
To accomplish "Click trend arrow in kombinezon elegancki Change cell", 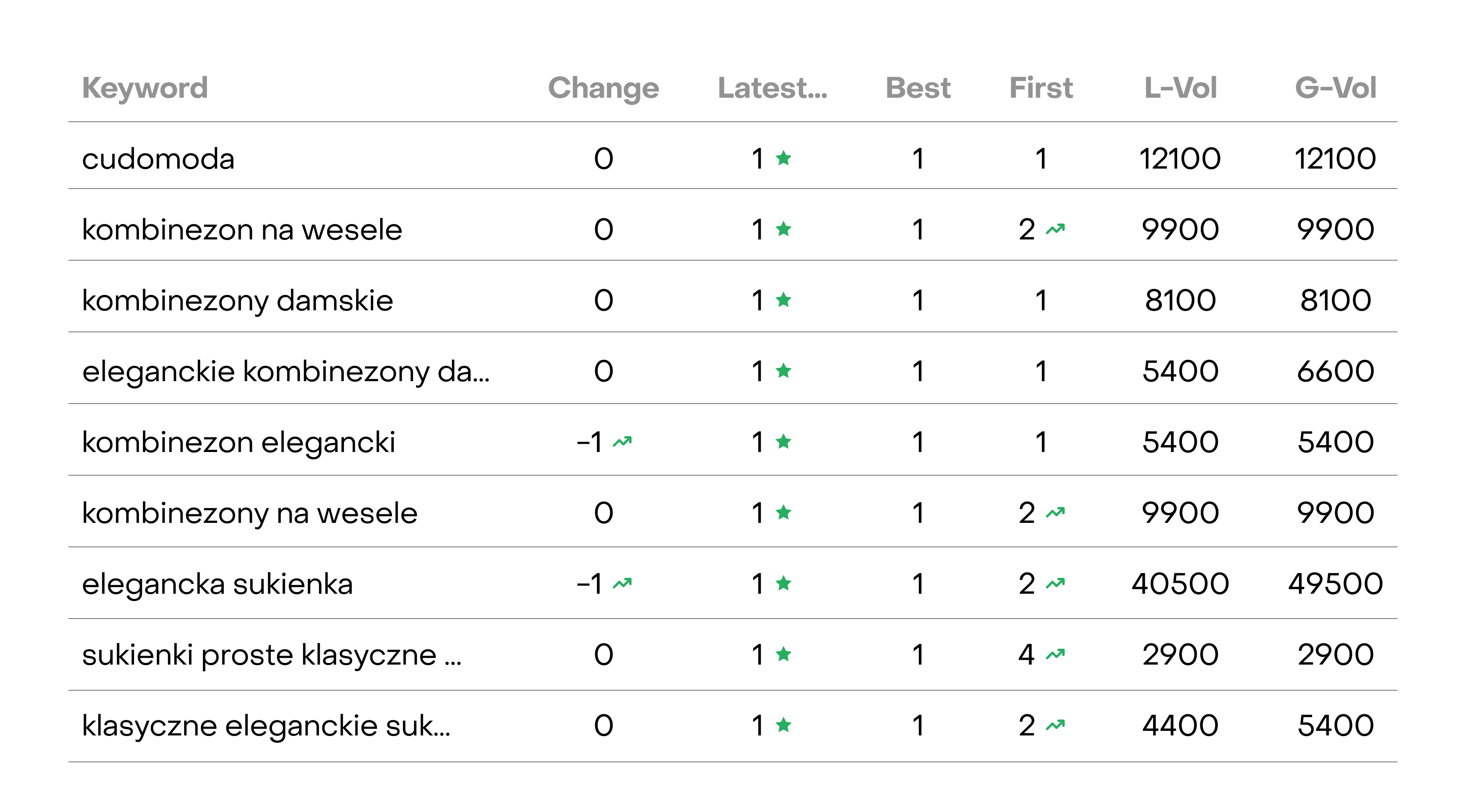I will (x=623, y=442).
